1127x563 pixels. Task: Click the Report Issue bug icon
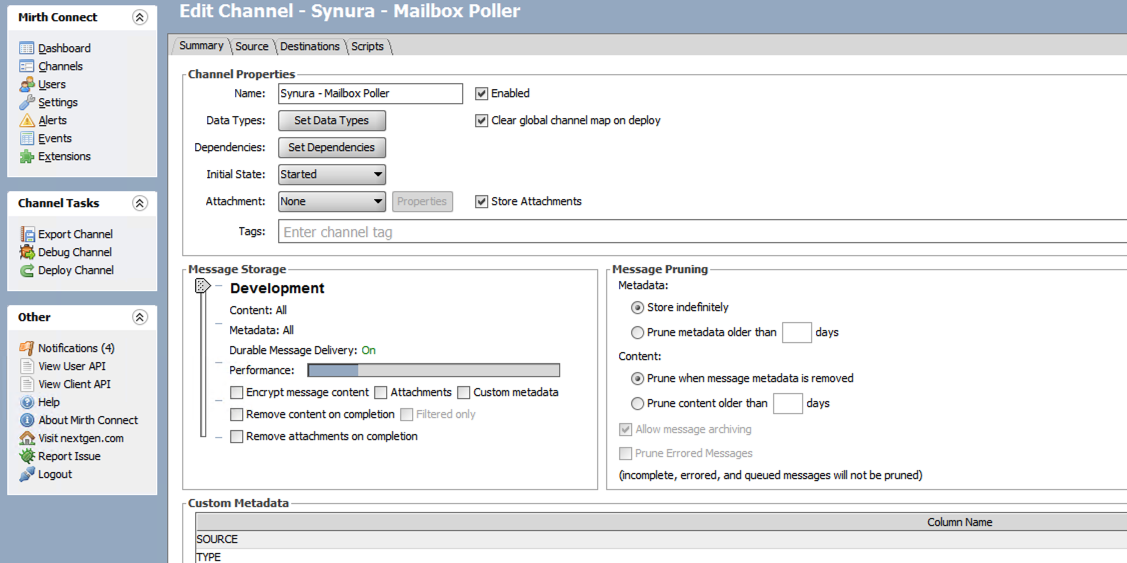pyautogui.click(x=27, y=456)
